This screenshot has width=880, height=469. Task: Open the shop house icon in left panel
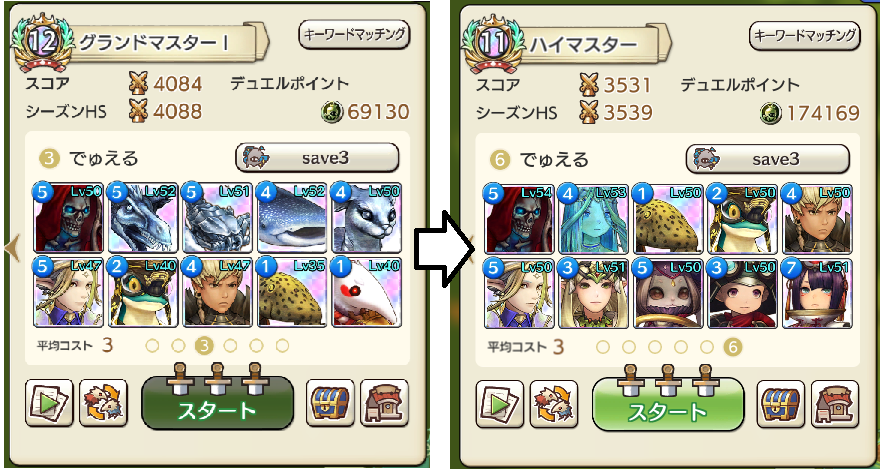coord(384,403)
